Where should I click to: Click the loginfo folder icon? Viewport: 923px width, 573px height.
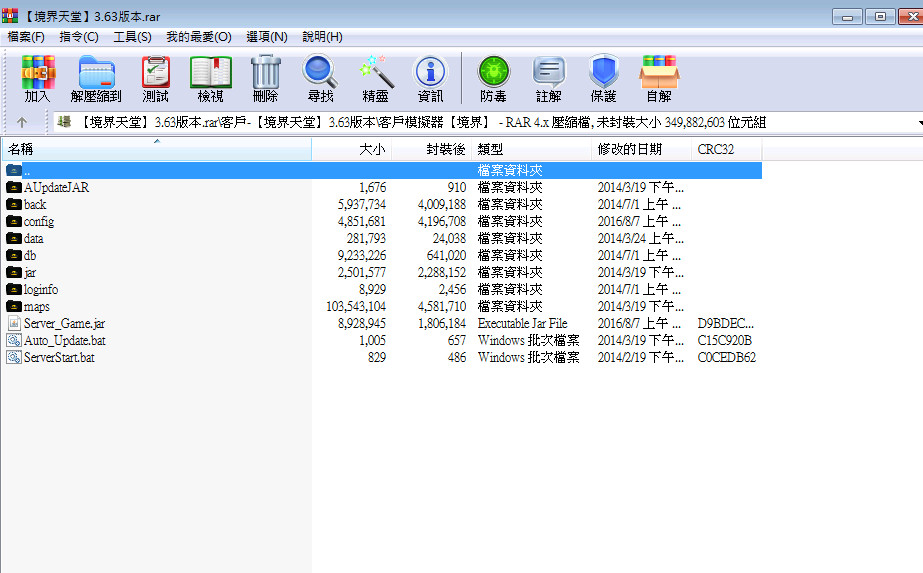point(14,290)
